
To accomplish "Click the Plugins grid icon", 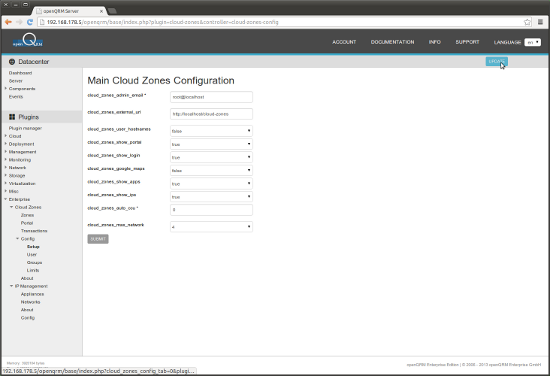I will tap(12, 117).
